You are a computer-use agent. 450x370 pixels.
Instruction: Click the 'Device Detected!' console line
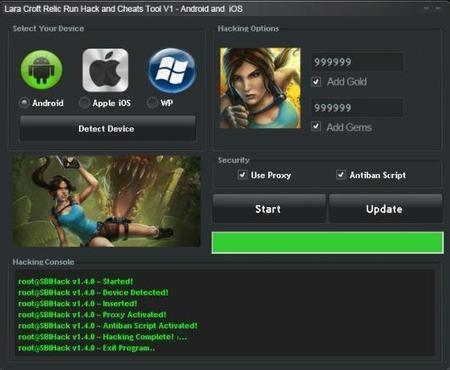tap(93, 293)
